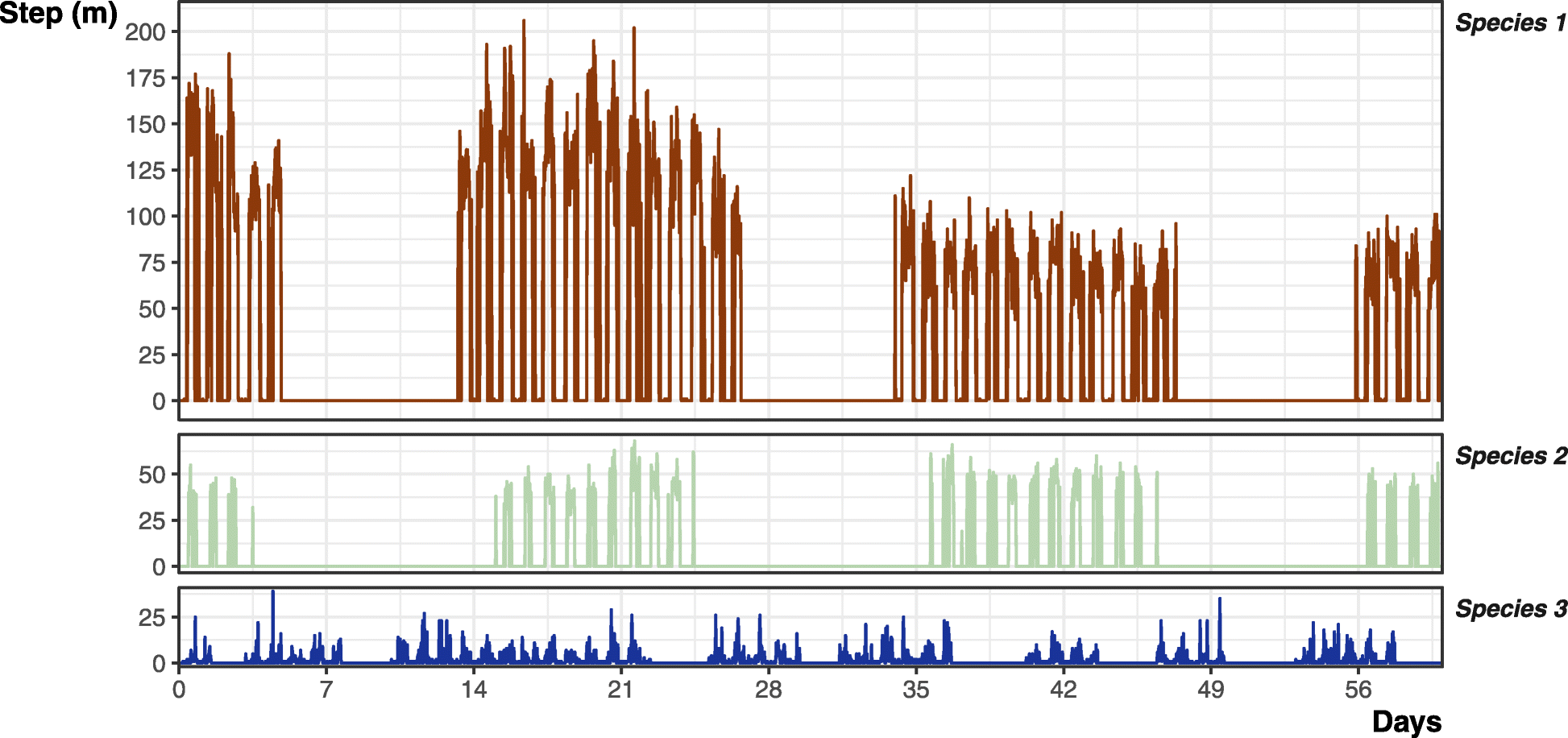Click the 35 label on Days axis
This screenshot has width=1568, height=738.
[916, 690]
